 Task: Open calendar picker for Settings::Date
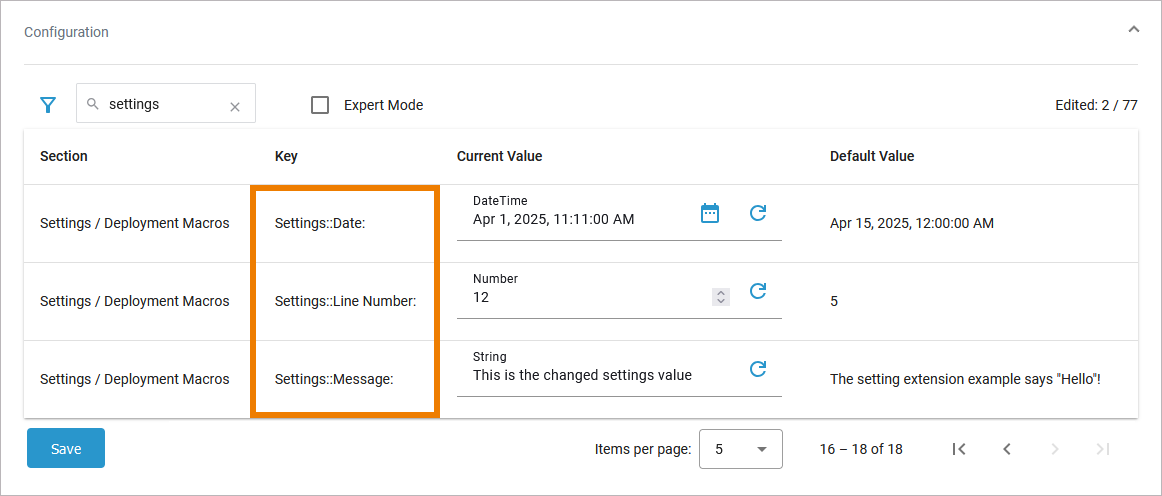(710, 213)
